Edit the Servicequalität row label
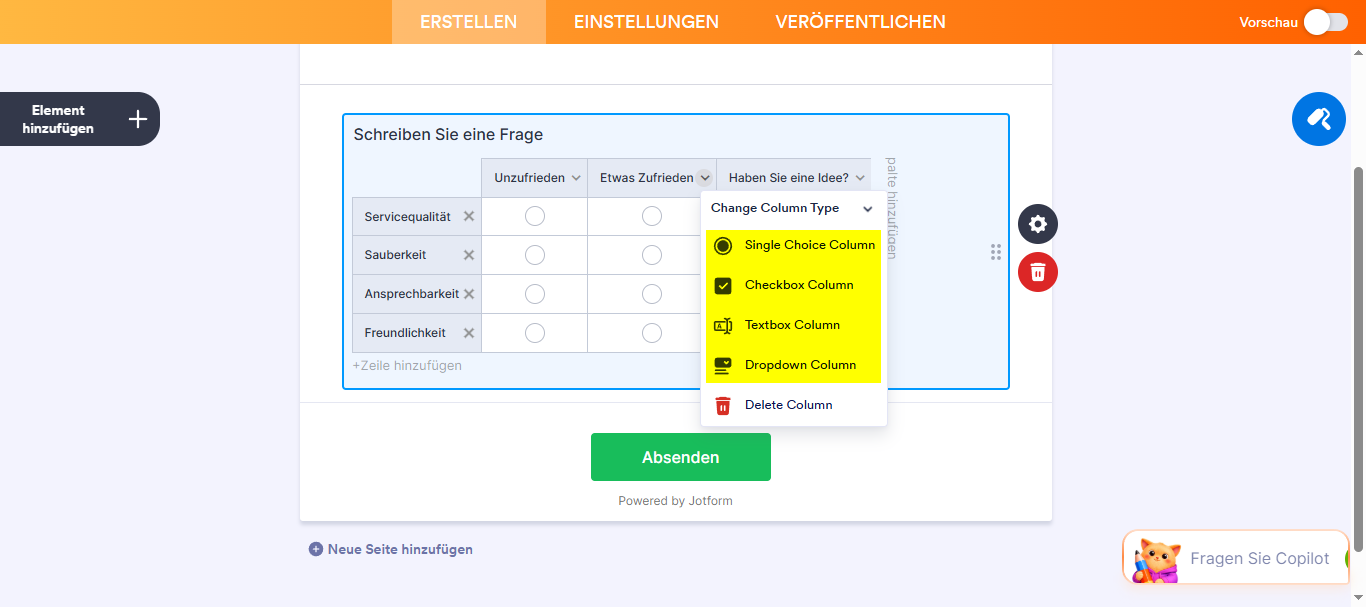Screen dimensions: 1366x607 [408, 216]
